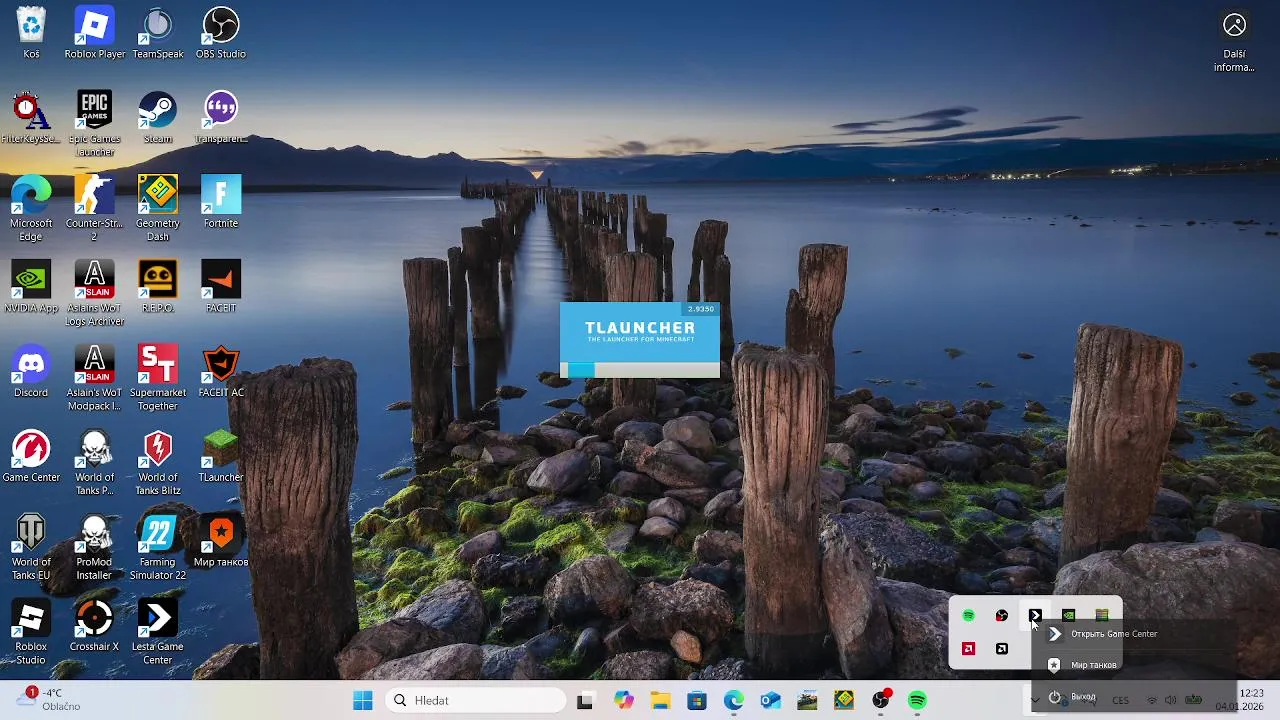Open Geometry Dash icon on taskbar
This screenshot has height=720, width=1280.
[844, 701]
